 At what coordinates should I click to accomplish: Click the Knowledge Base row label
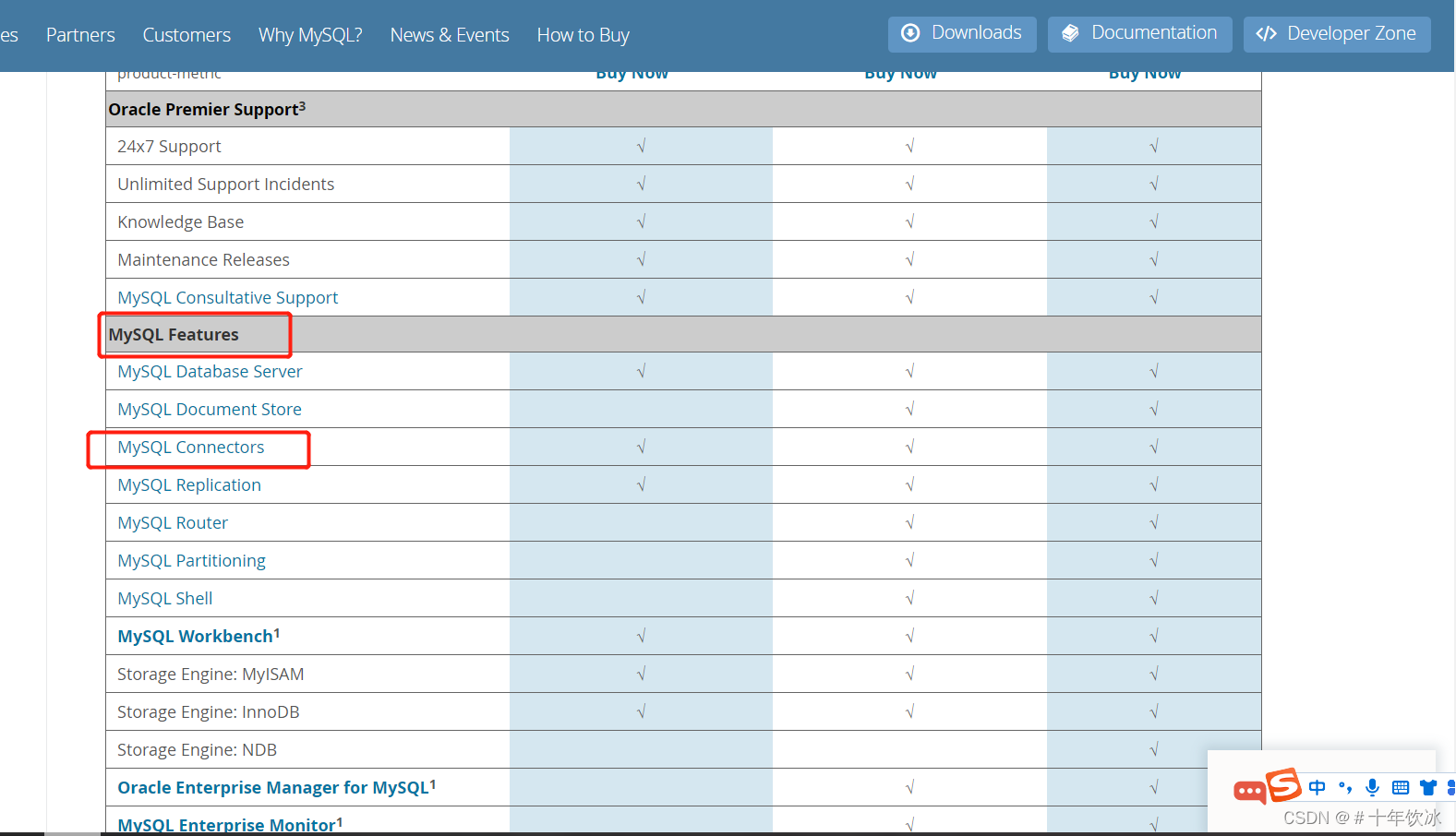point(181,221)
